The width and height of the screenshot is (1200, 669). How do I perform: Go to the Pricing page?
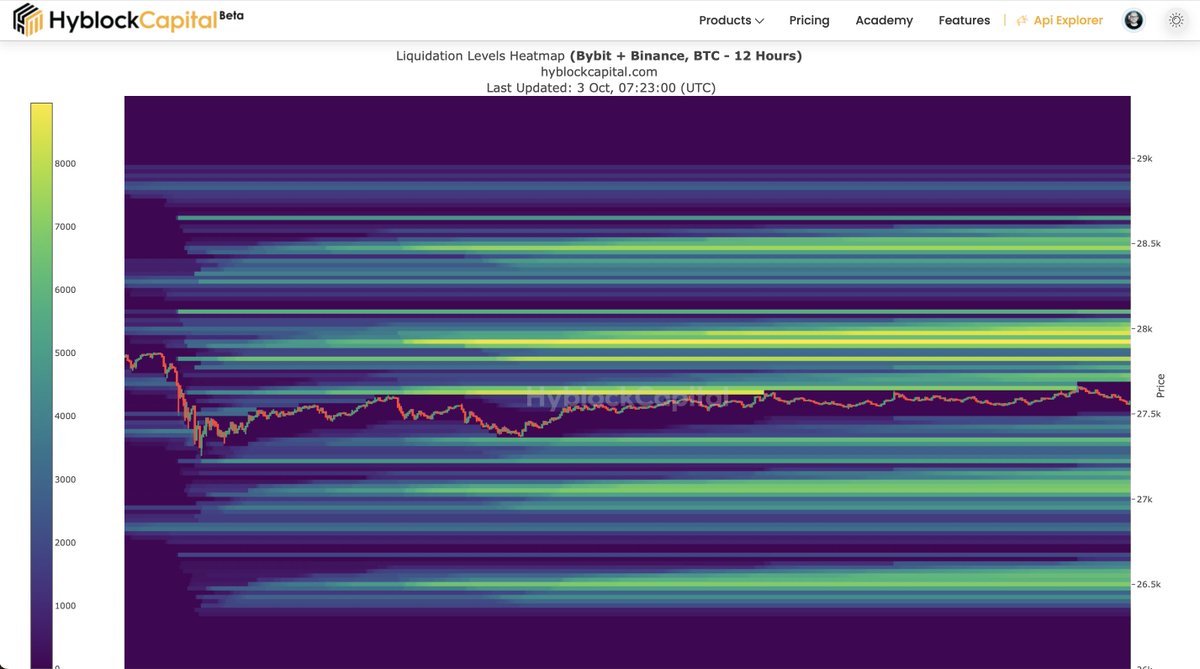809,20
